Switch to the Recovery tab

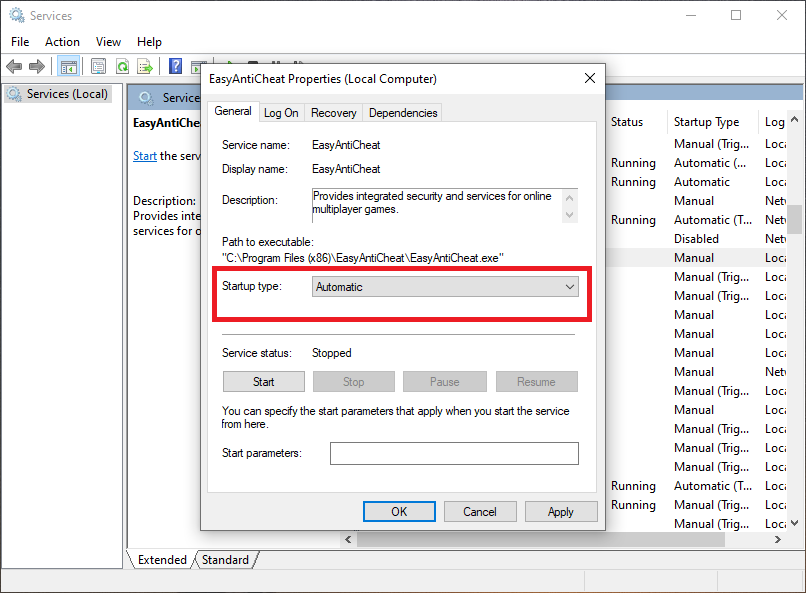[334, 113]
